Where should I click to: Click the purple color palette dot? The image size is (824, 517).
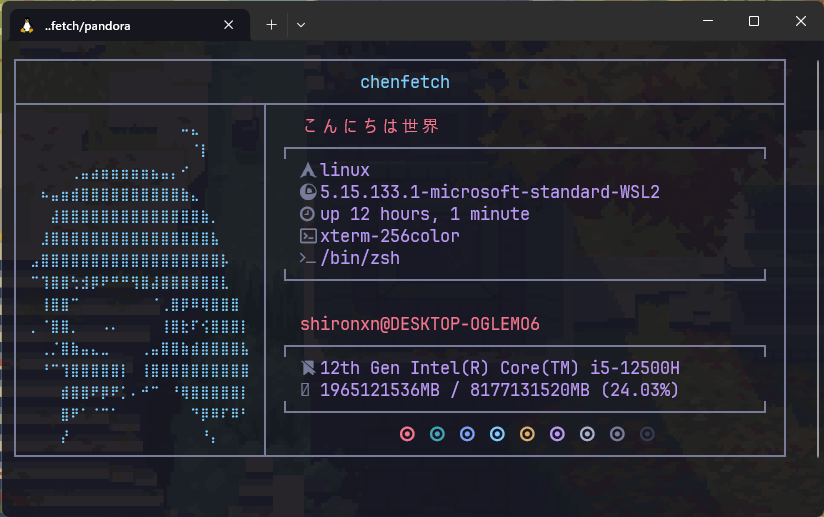pyautogui.click(x=557, y=434)
